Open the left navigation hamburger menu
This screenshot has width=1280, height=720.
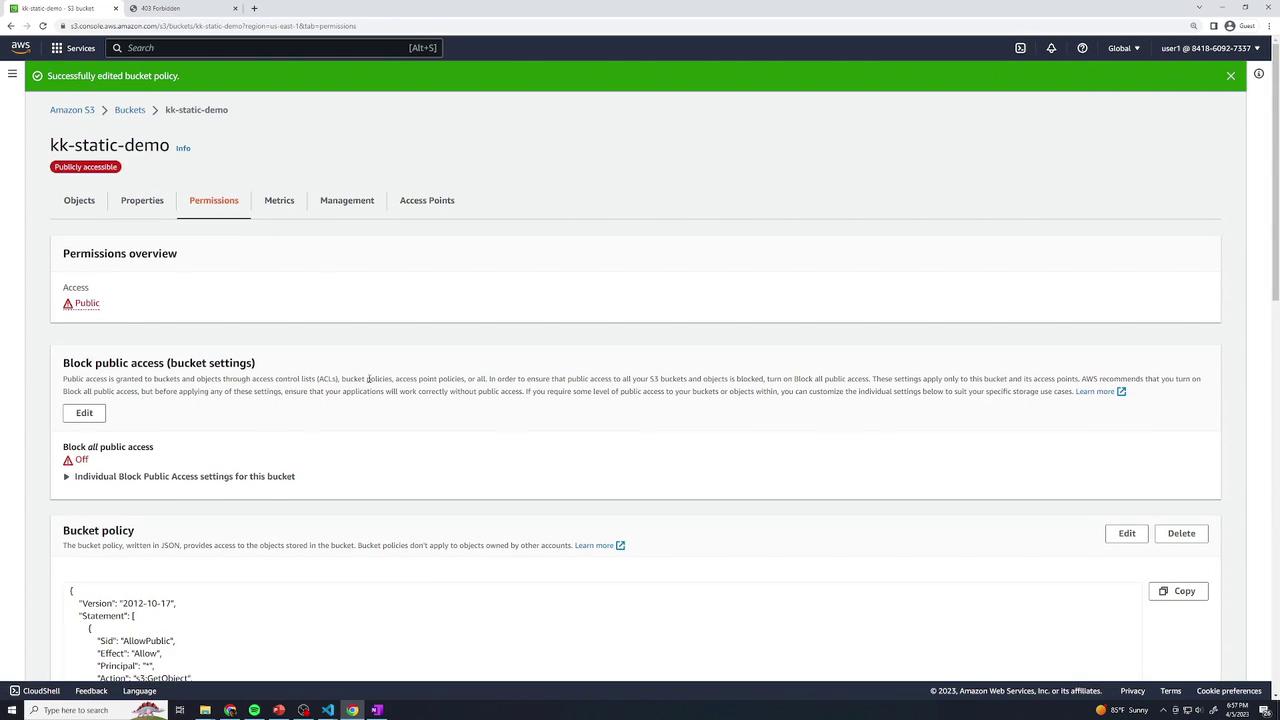point(12,74)
